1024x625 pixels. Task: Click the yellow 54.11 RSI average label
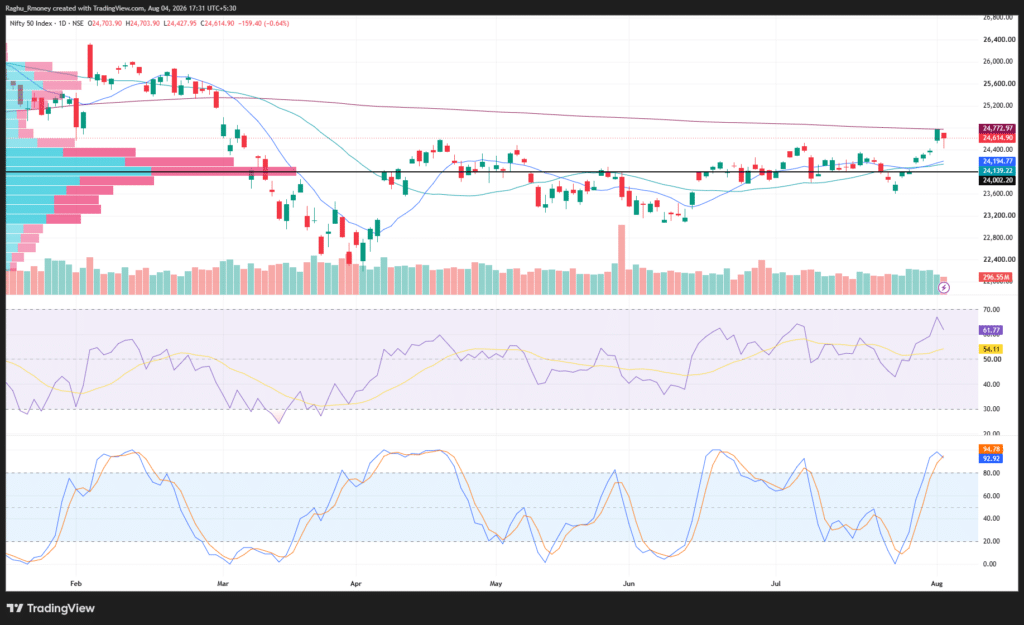tap(991, 349)
